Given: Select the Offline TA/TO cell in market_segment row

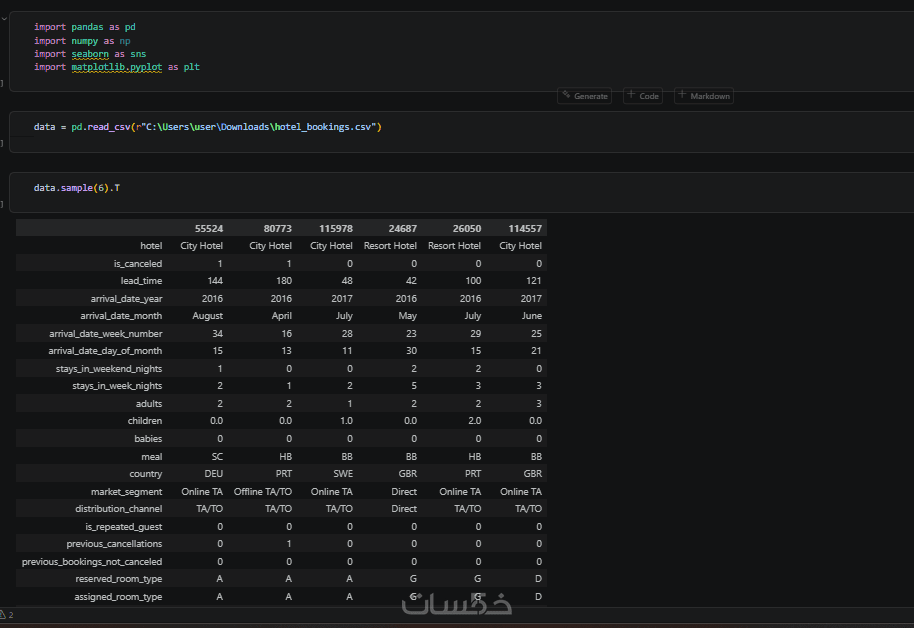Looking at the screenshot, I should 262,491.
